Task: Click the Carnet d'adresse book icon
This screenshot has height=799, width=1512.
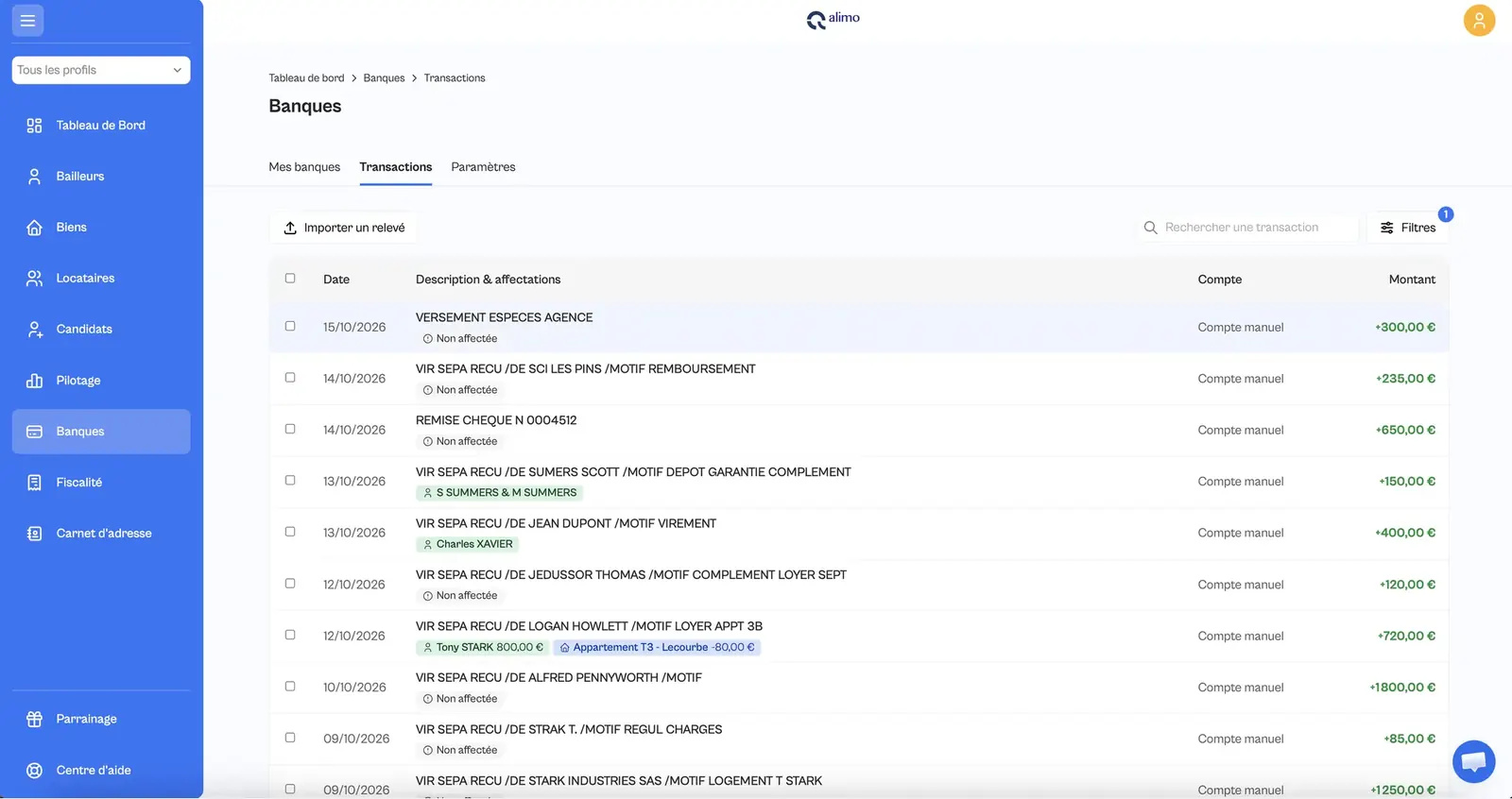Action: pos(34,534)
